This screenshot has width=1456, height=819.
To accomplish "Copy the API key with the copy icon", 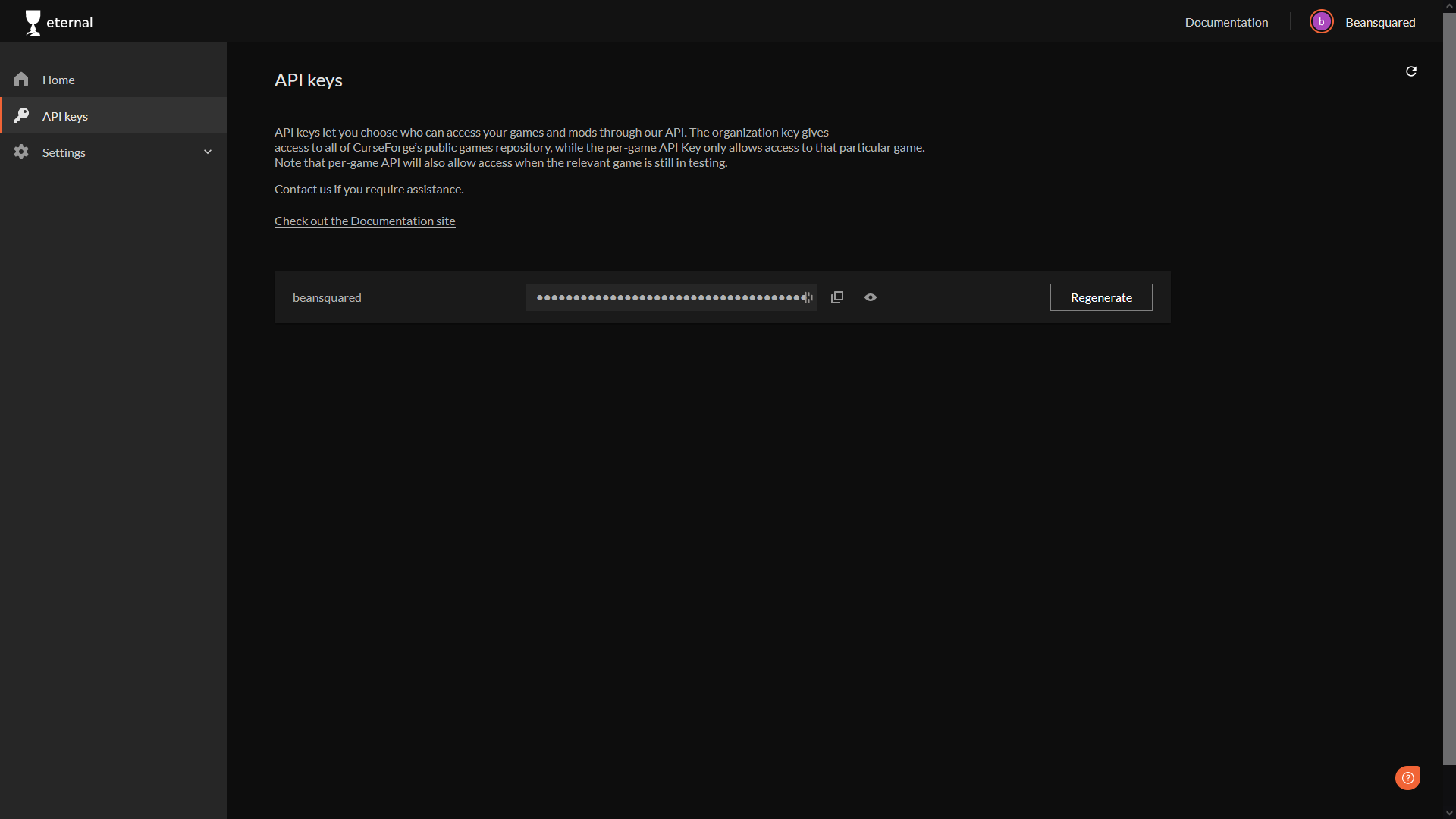I will coord(836,297).
